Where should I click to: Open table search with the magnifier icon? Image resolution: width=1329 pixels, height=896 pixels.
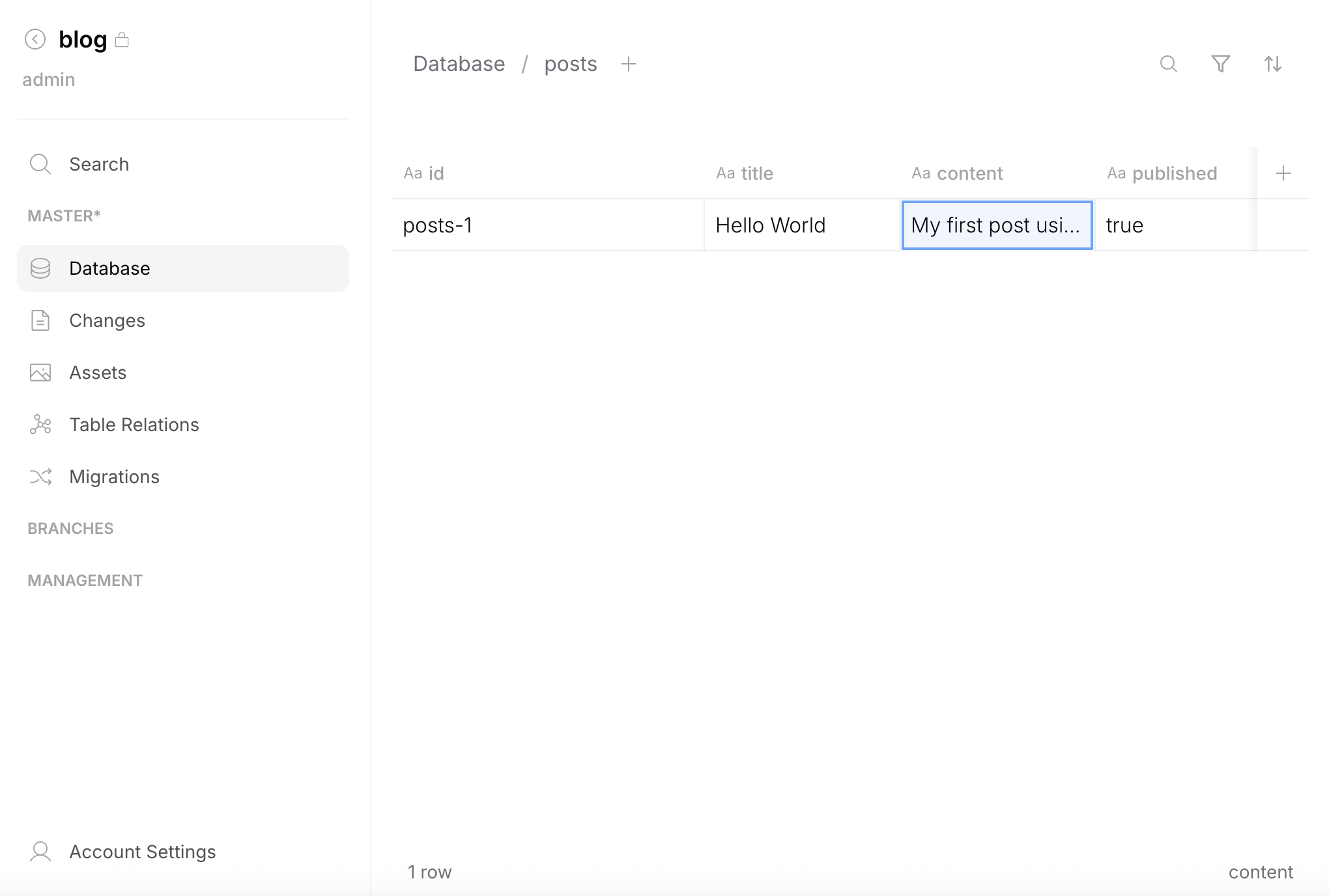pyautogui.click(x=1168, y=64)
